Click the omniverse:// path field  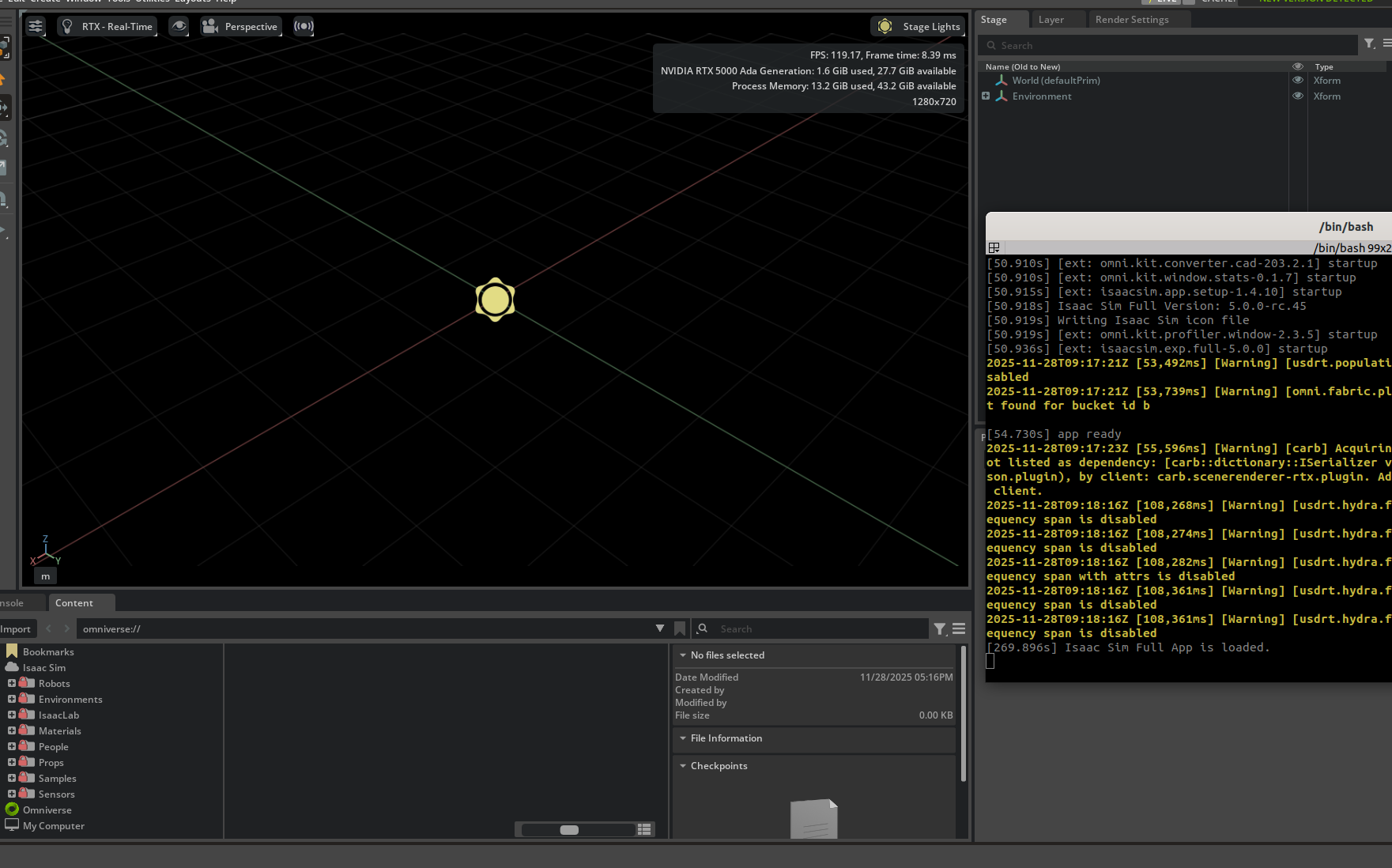[x=364, y=629]
